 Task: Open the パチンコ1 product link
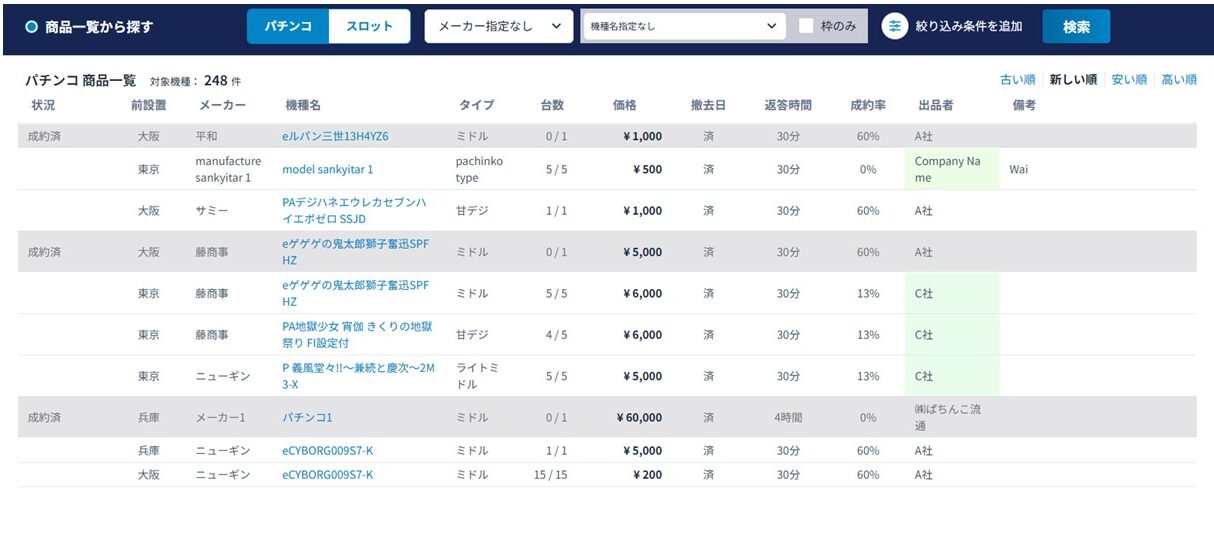(x=307, y=417)
